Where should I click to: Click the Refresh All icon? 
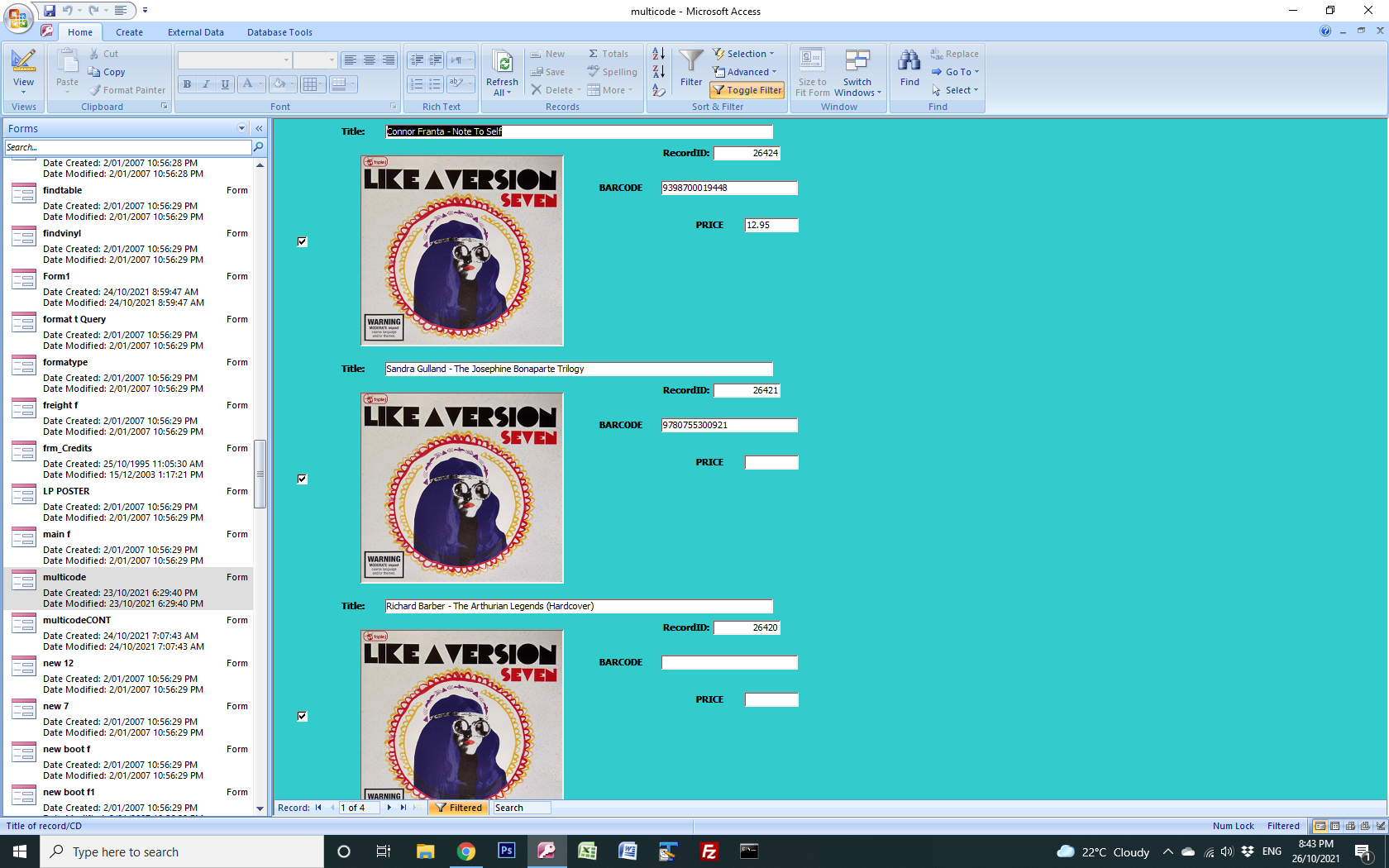pos(502,63)
